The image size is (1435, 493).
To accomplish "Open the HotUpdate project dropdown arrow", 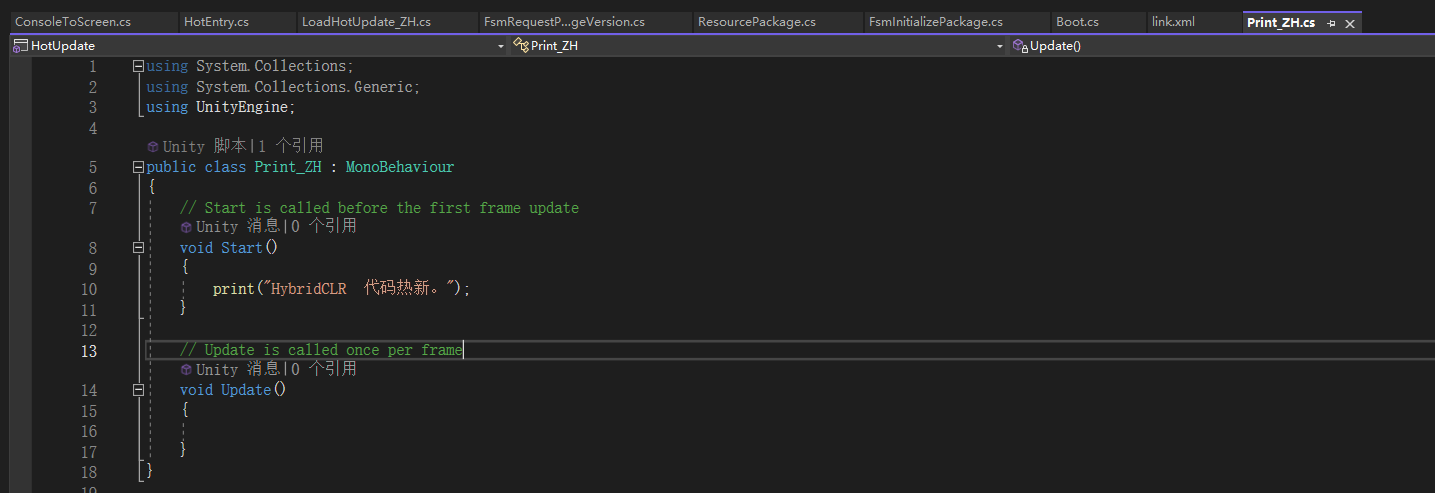I will point(500,46).
